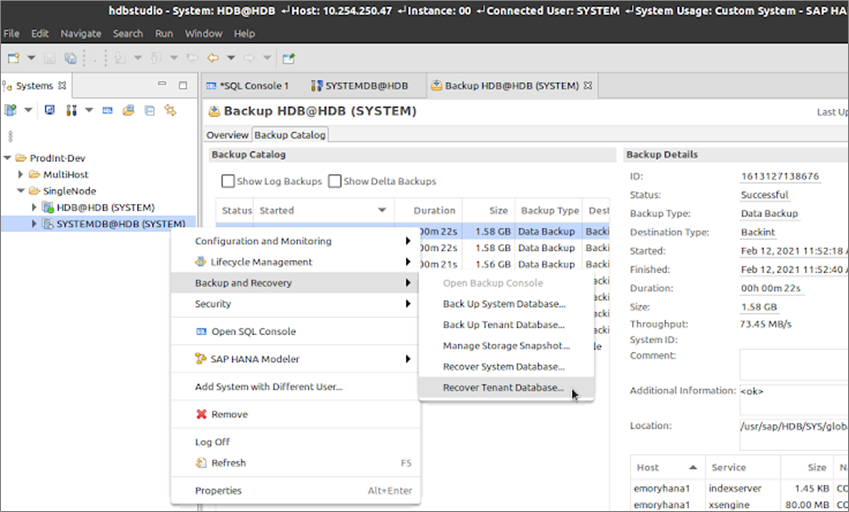Click the Next Annotation toolbar icon
Screen dimensions: 849x512
coord(120,58)
